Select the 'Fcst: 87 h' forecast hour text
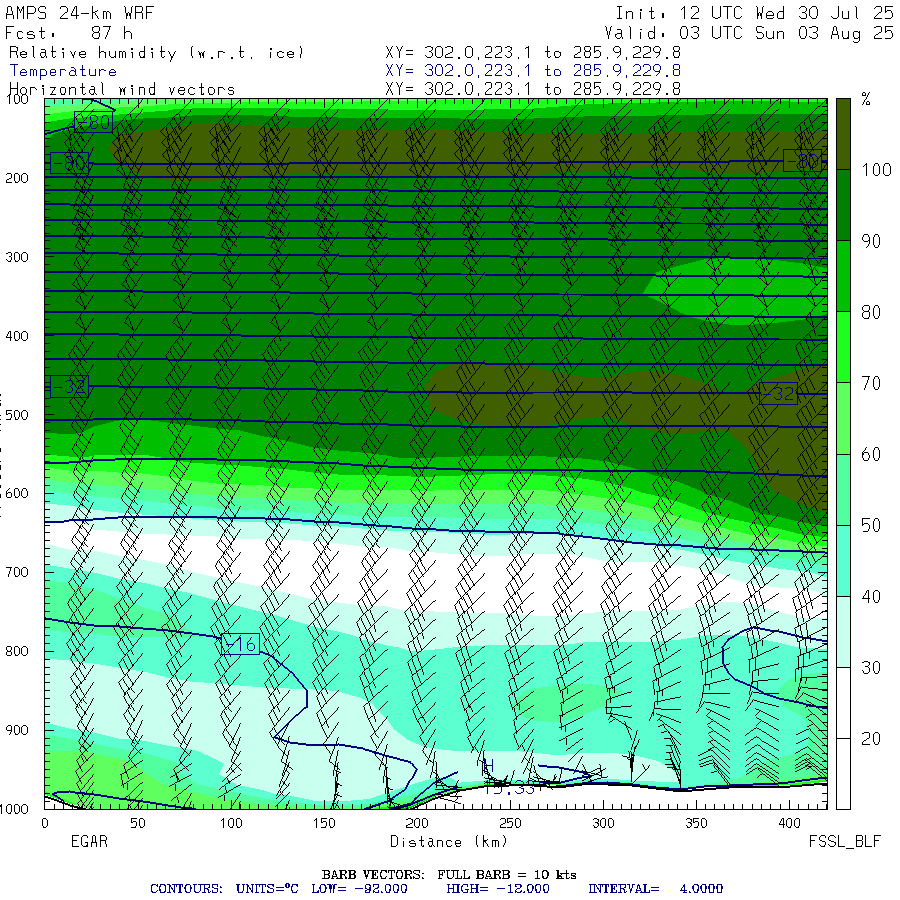The width and height of the screenshot is (900, 900). point(69,33)
